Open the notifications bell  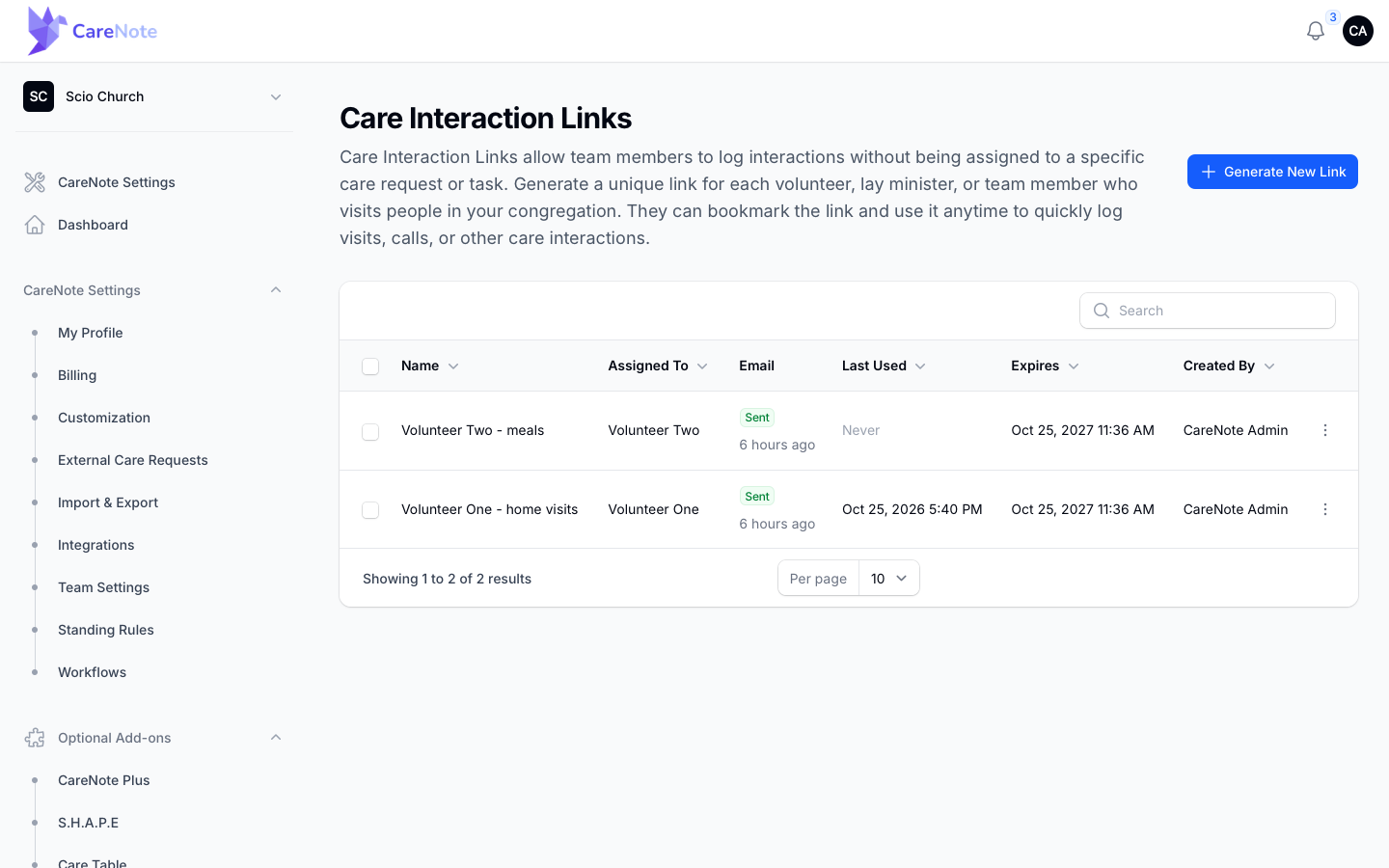(x=1315, y=31)
